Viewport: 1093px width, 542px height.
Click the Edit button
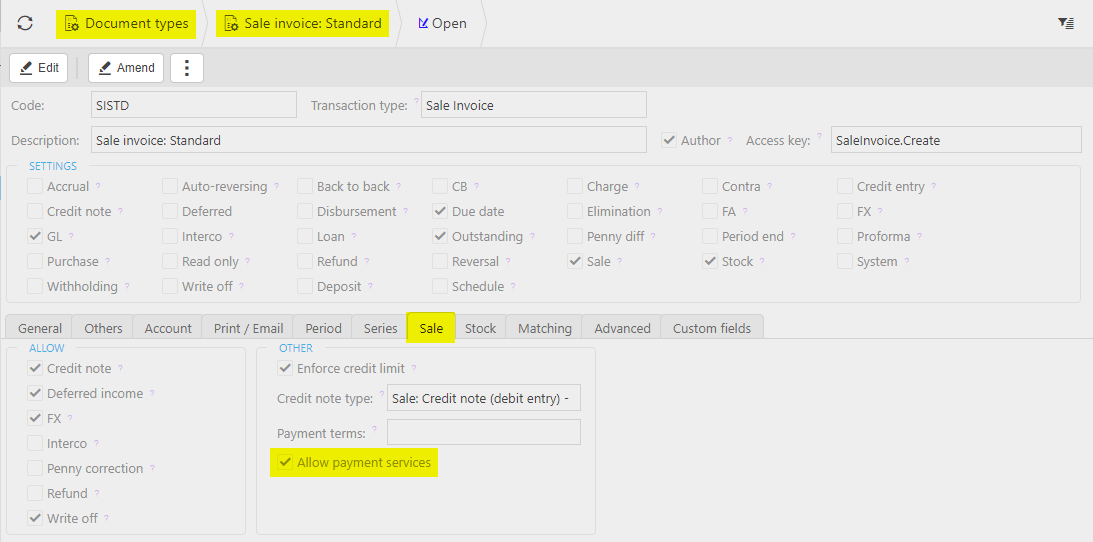39,68
